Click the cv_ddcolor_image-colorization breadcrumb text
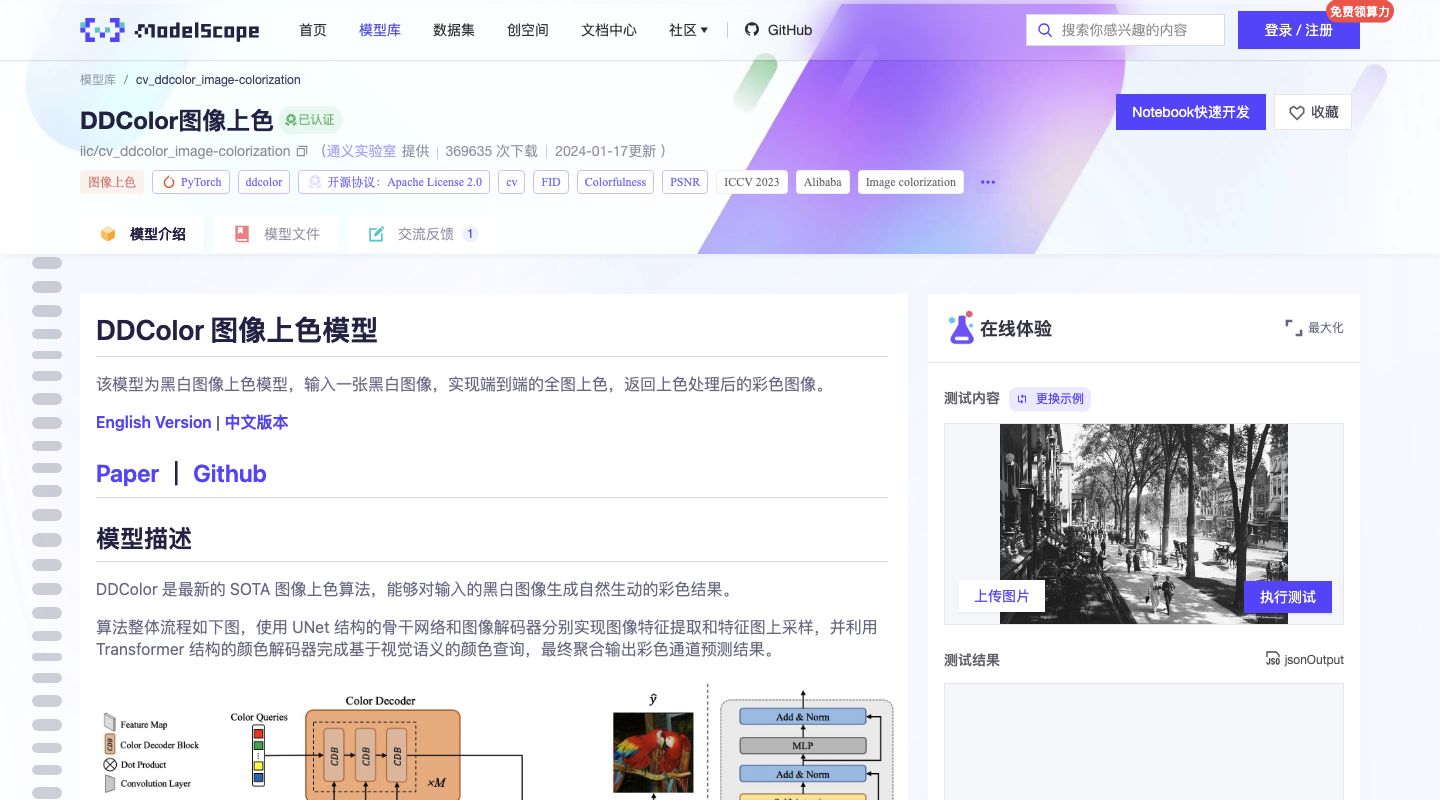 pos(218,80)
